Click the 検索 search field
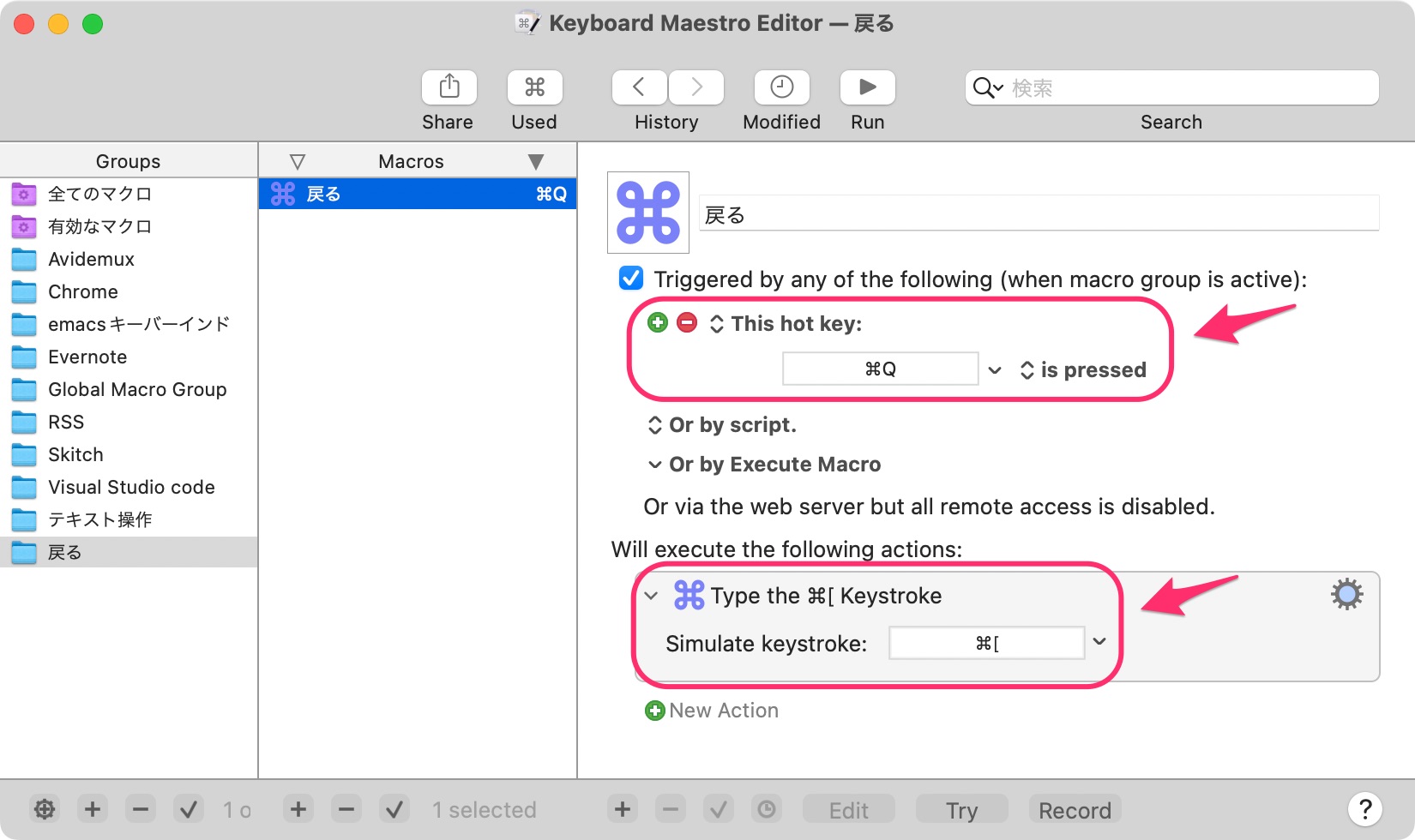Image resolution: width=1415 pixels, height=840 pixels. (1171, 87)
